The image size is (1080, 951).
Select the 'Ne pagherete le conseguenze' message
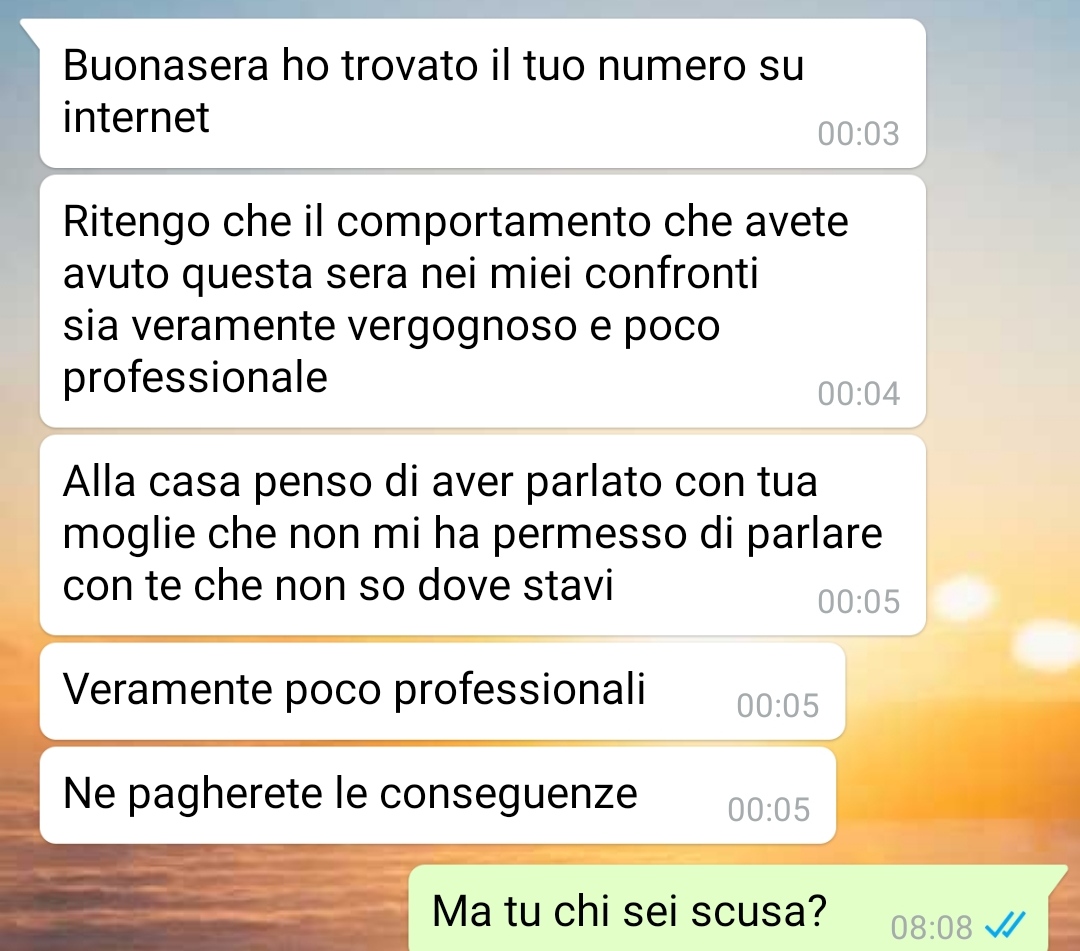[x=437, y=795]
